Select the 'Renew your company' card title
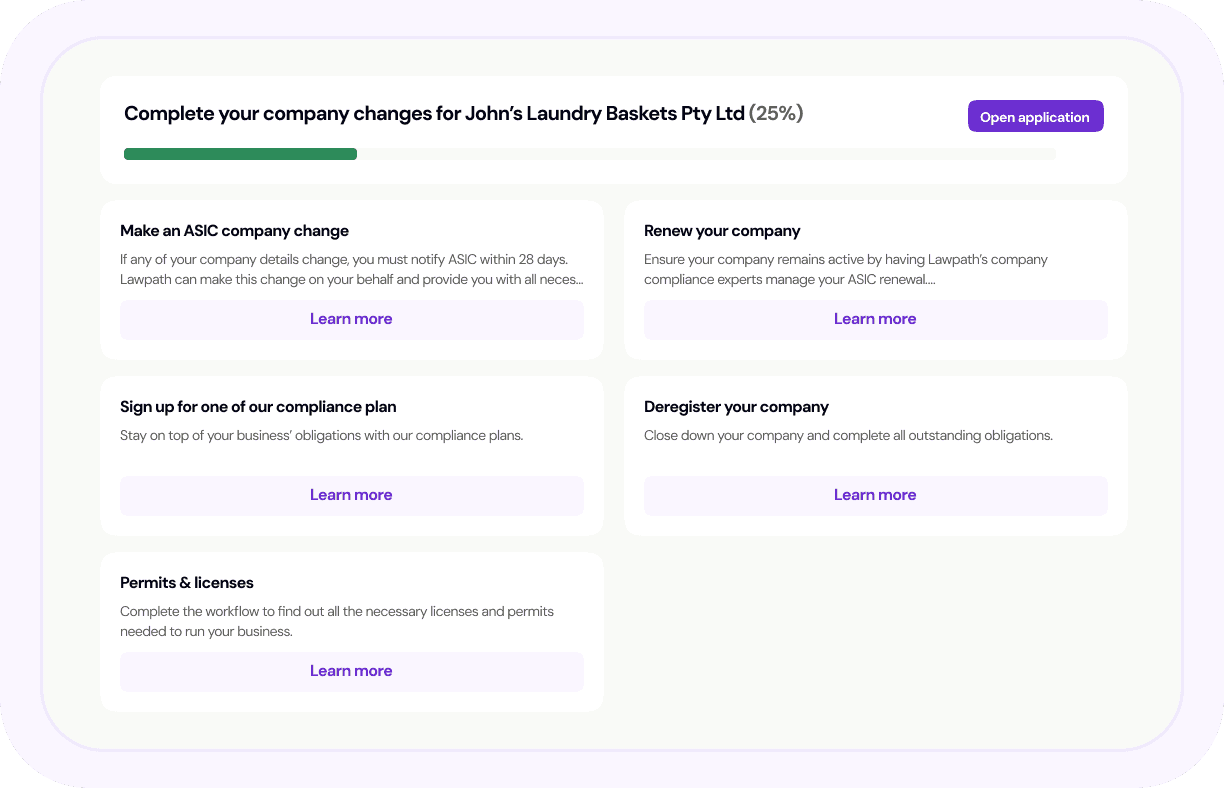Viewport: 1224px width, 788px height. pyautogui.click(x=722, y=231)
